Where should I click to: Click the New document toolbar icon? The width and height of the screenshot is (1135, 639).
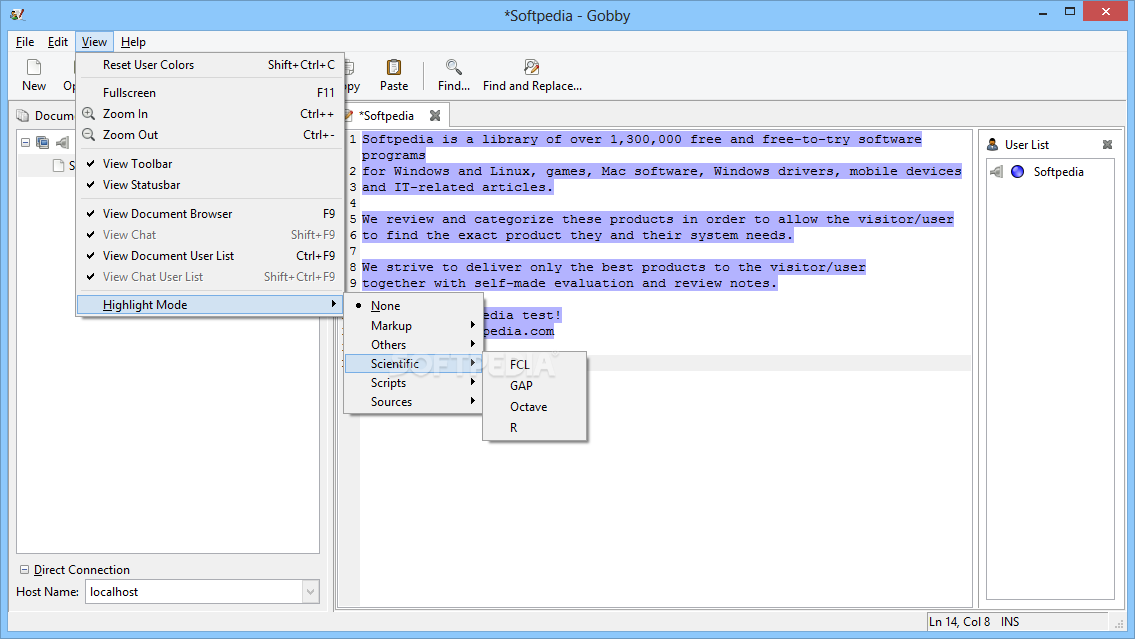pos(34,67)
